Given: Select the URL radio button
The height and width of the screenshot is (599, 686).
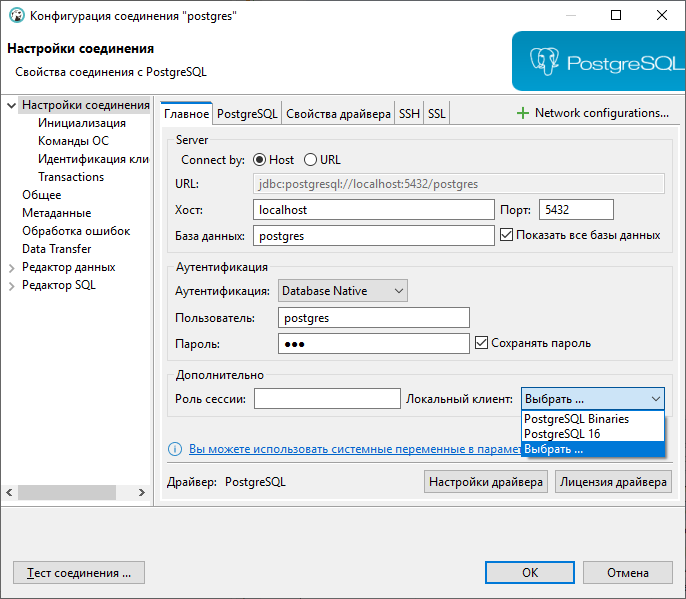Looking at the screenshot, I should point(310,160).
